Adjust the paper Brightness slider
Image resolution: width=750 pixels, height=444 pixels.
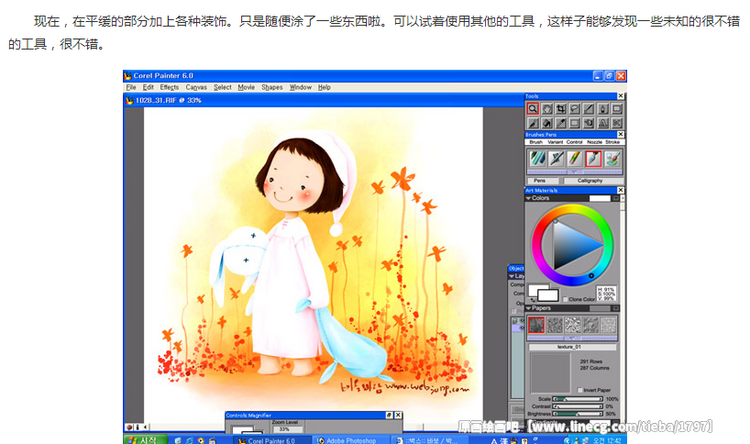tap(577, 414)
